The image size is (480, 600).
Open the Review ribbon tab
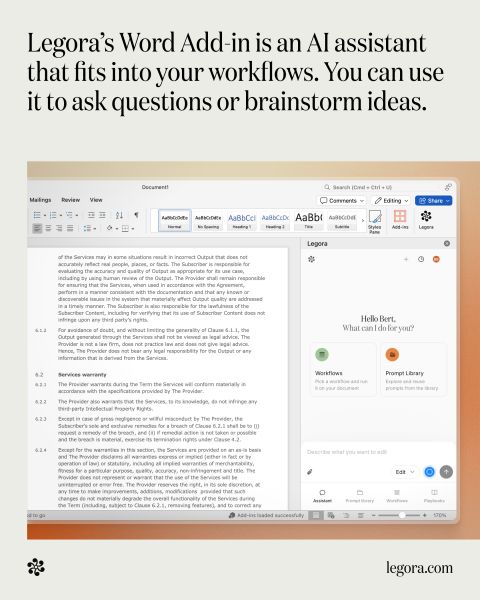tap(70, 200)
